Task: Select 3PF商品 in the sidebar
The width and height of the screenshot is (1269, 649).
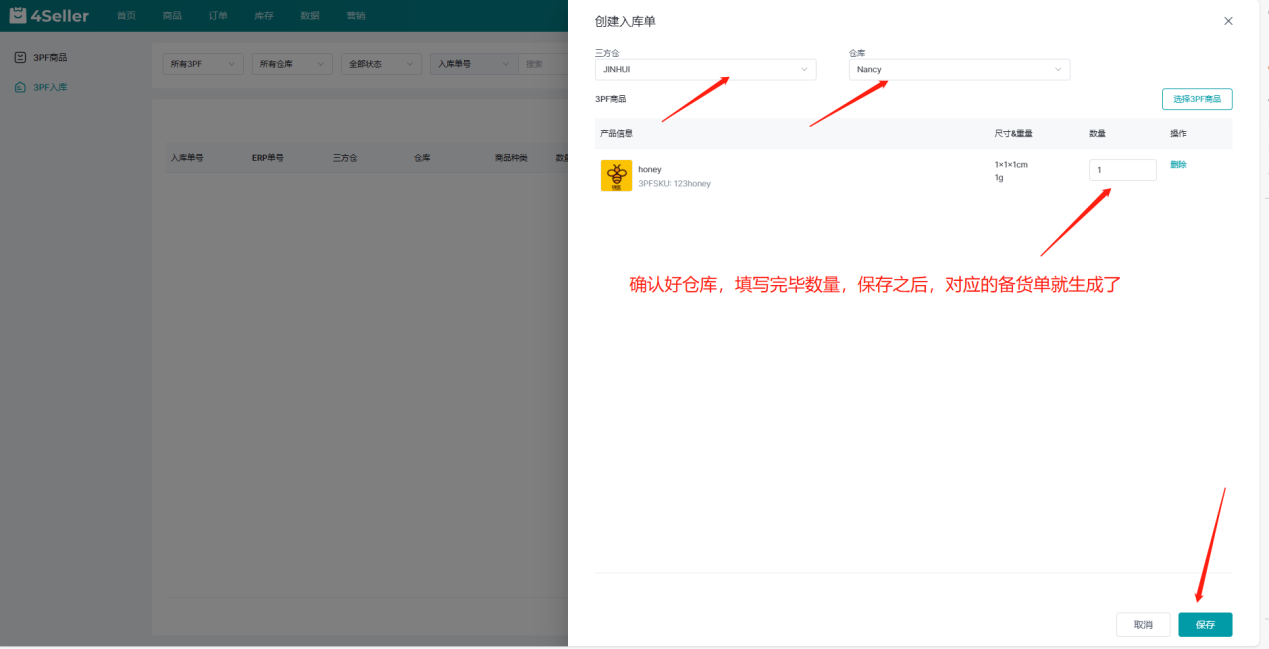Action: point(50,58)
